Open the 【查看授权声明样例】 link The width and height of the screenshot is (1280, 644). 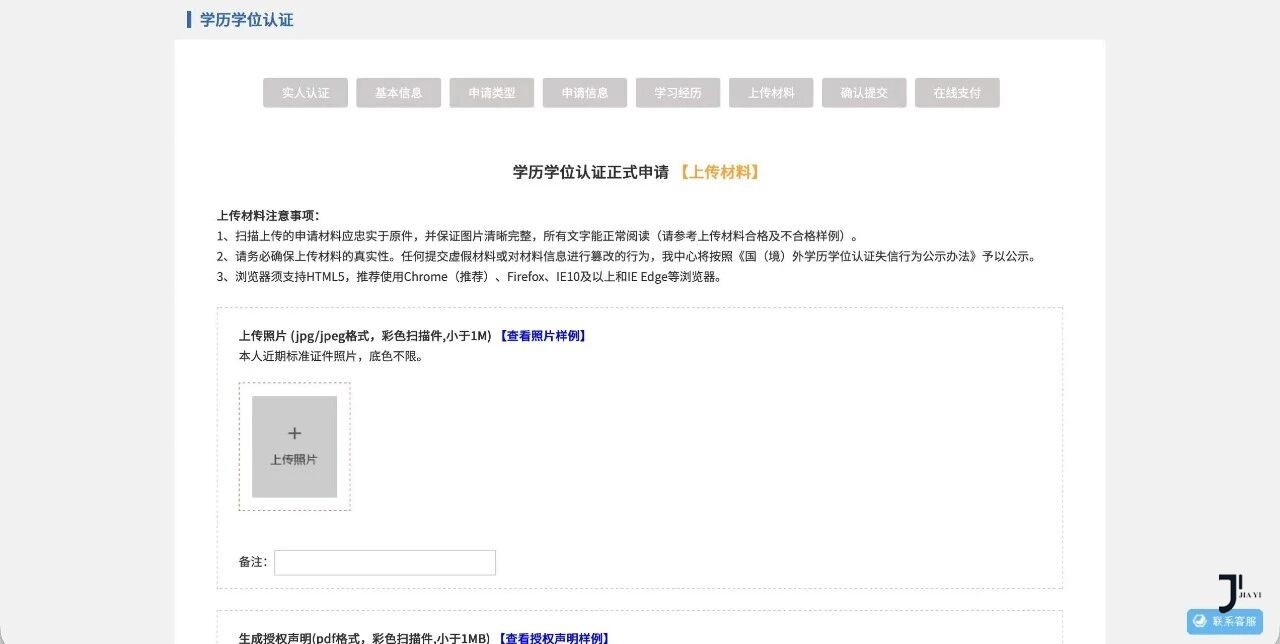tap(554, 636)
